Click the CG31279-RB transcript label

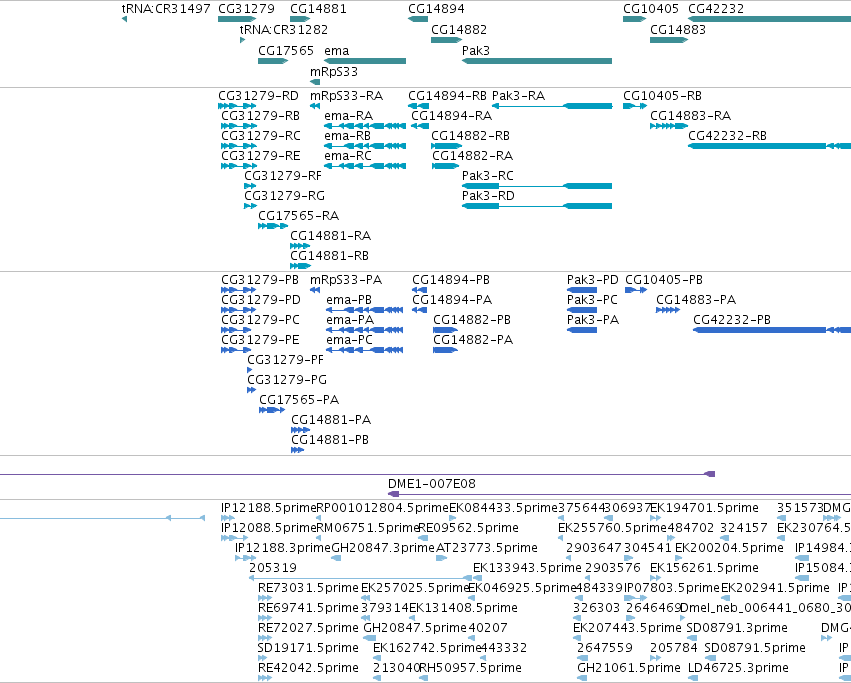261,116
